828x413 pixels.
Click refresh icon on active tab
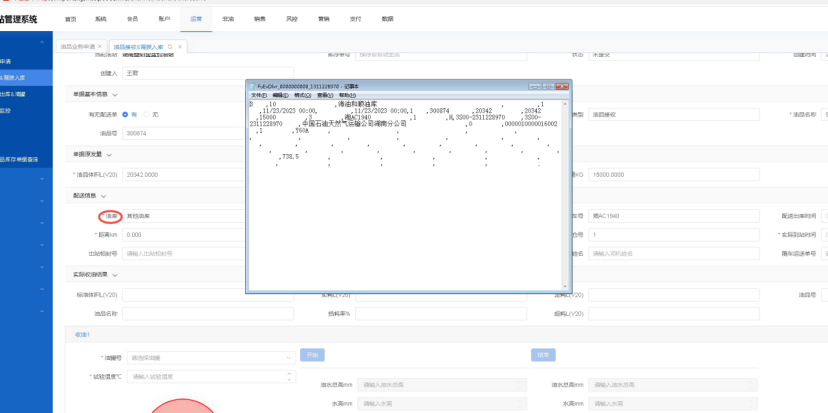[170, 46]
